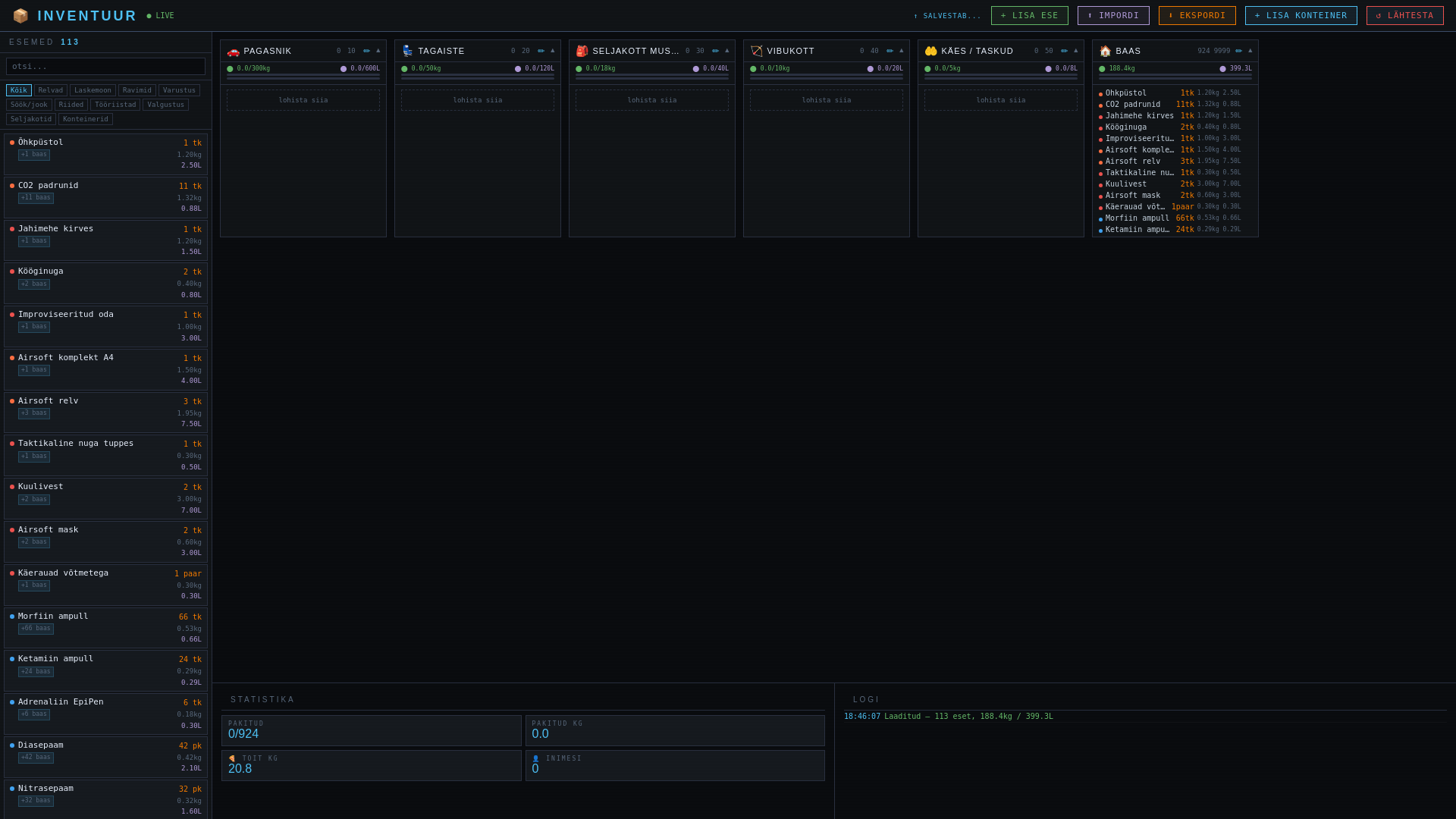Screen dimensions: 1456x819
Task: Collapse the Vibukott container
Action: click(902, 51)
